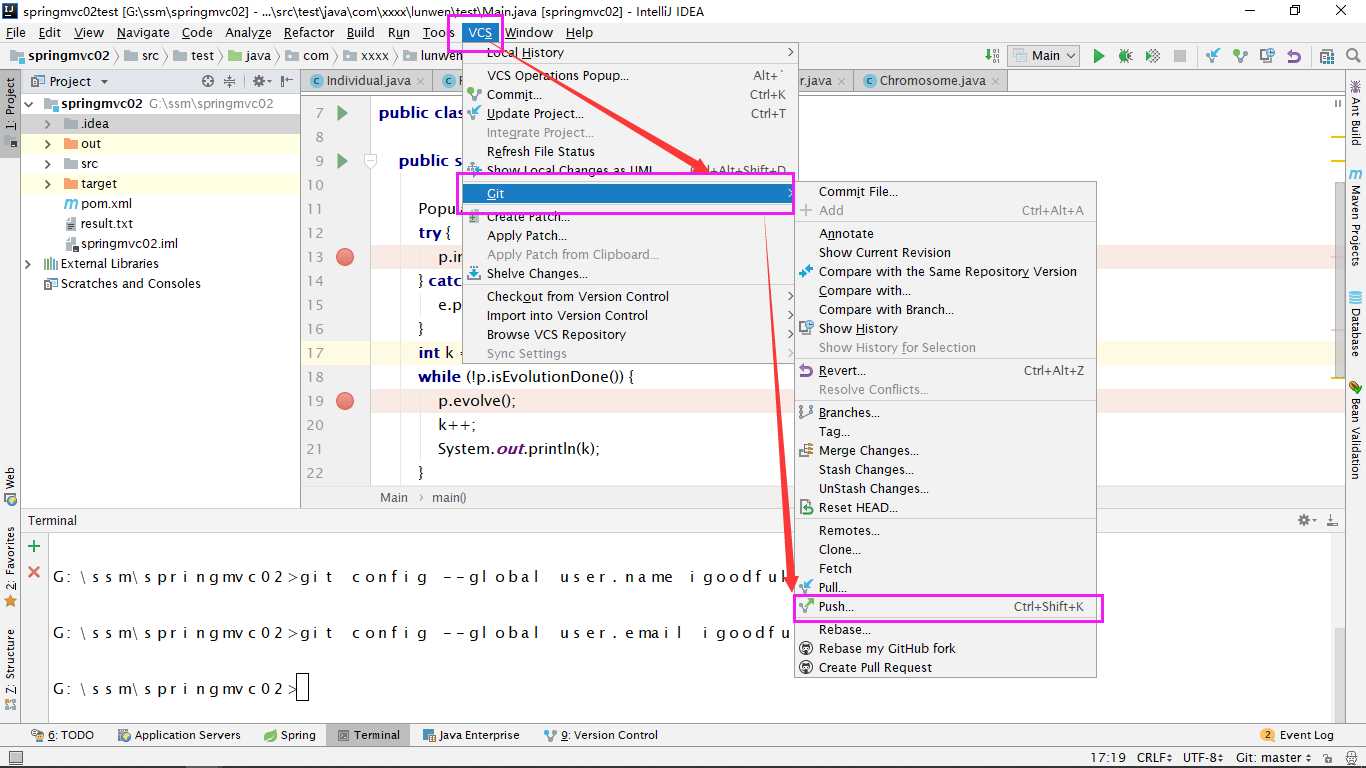The height and width of the screenshot is (768, 1366).
Task: Open the UTF-8 encoding selector
Action: 1203,758
